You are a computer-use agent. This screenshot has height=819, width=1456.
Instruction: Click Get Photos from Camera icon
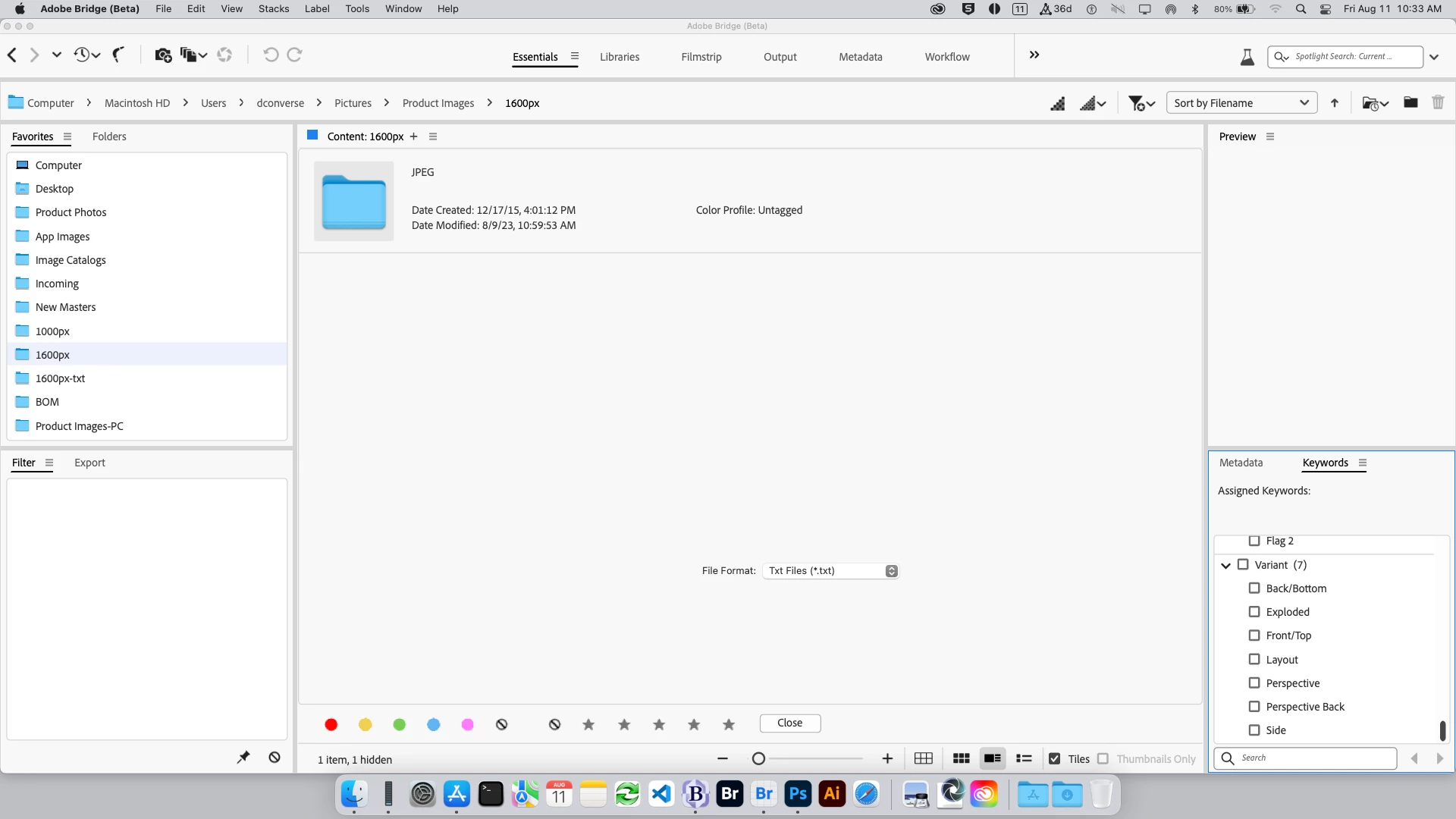pyautogui.click(x=162, y=55)
